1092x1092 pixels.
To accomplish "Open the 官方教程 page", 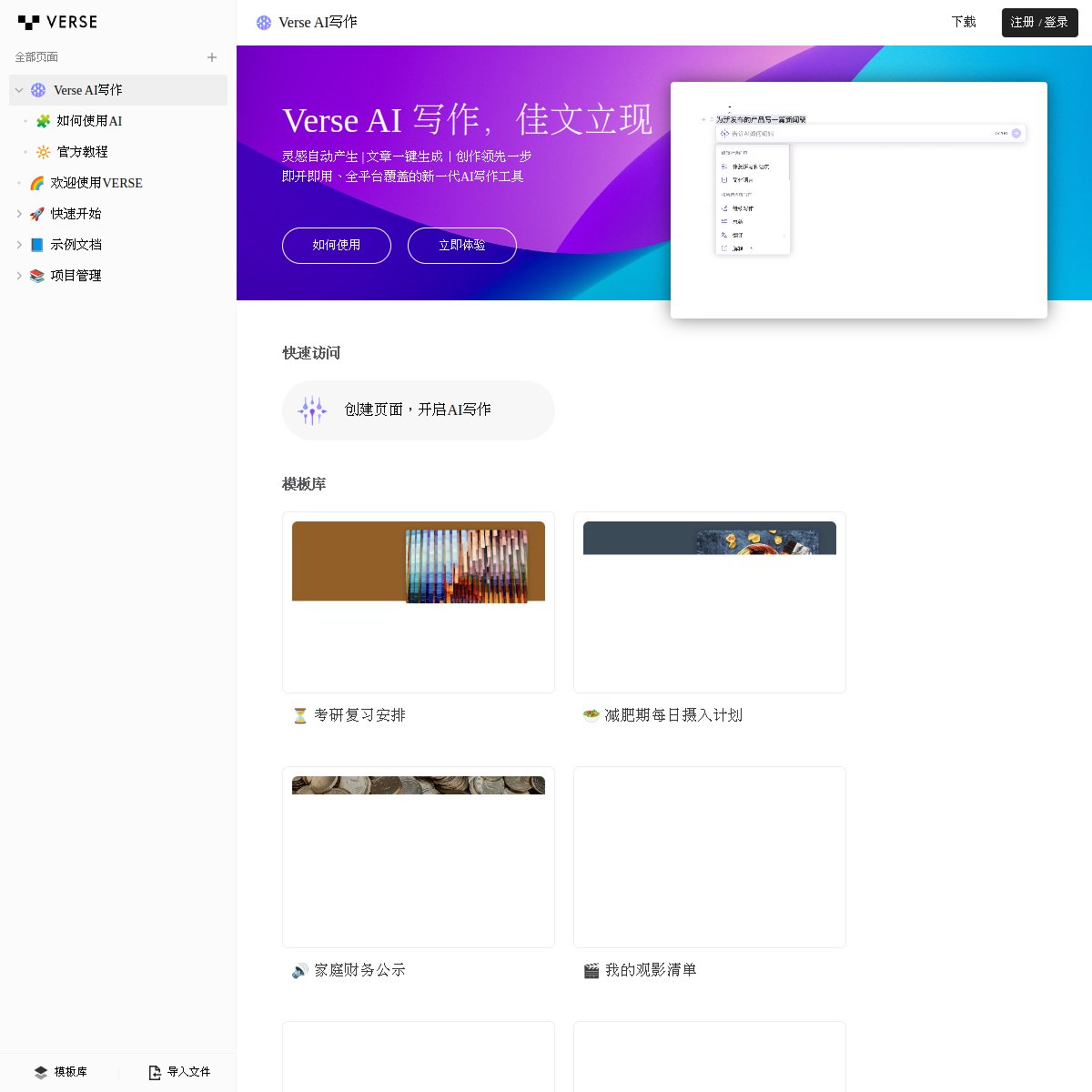I will coord(83,152).
